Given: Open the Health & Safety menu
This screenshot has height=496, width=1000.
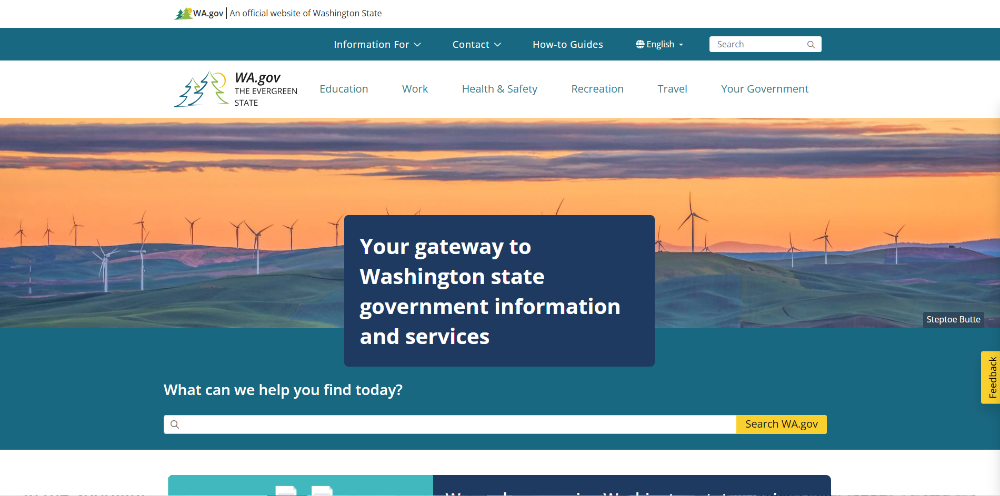Looking at the screenshot, I should click(499, 89).
